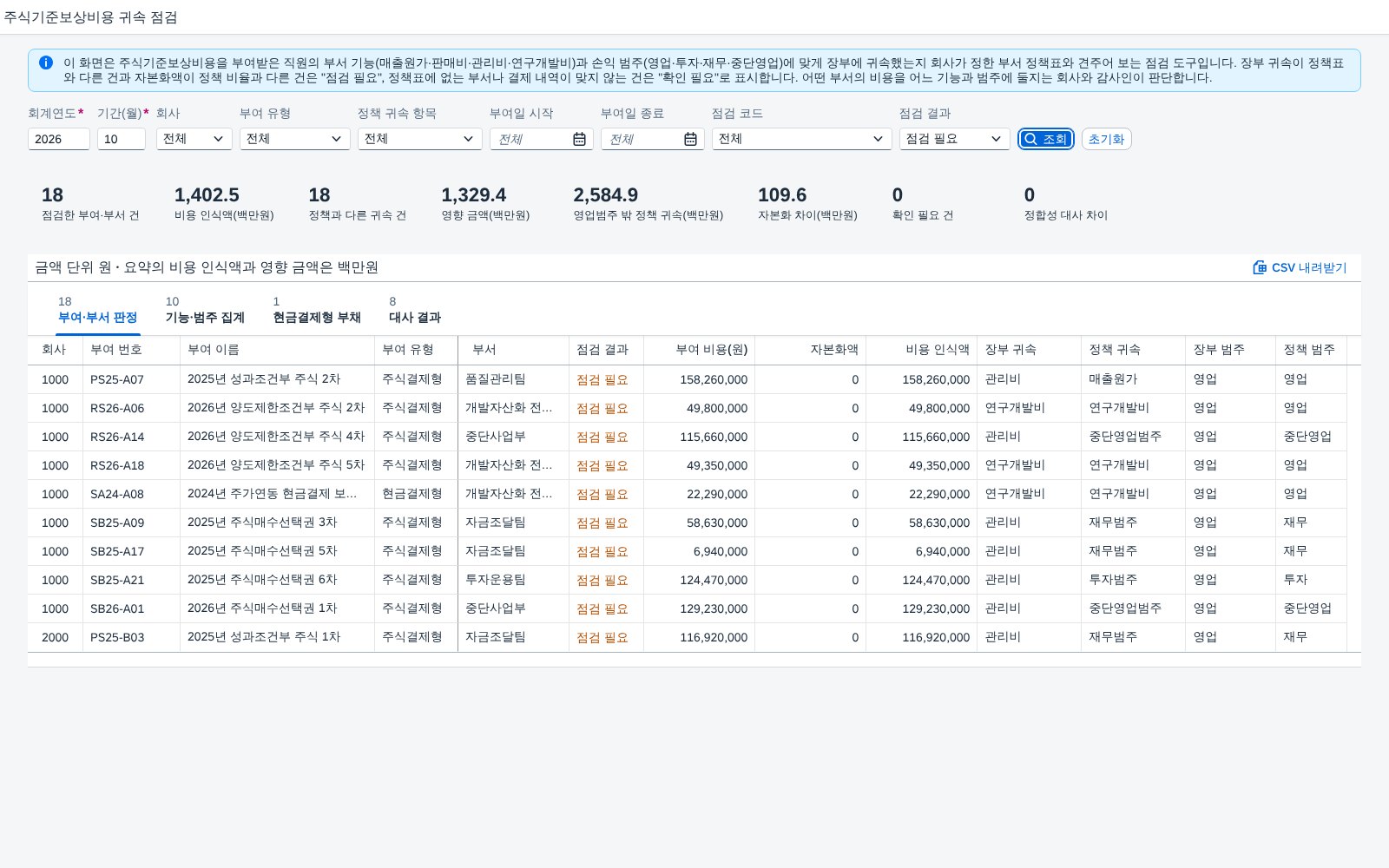Open the 부여일 시작 calendar picker icon
Screen dimensions: 1389x868
pos(579,139)
